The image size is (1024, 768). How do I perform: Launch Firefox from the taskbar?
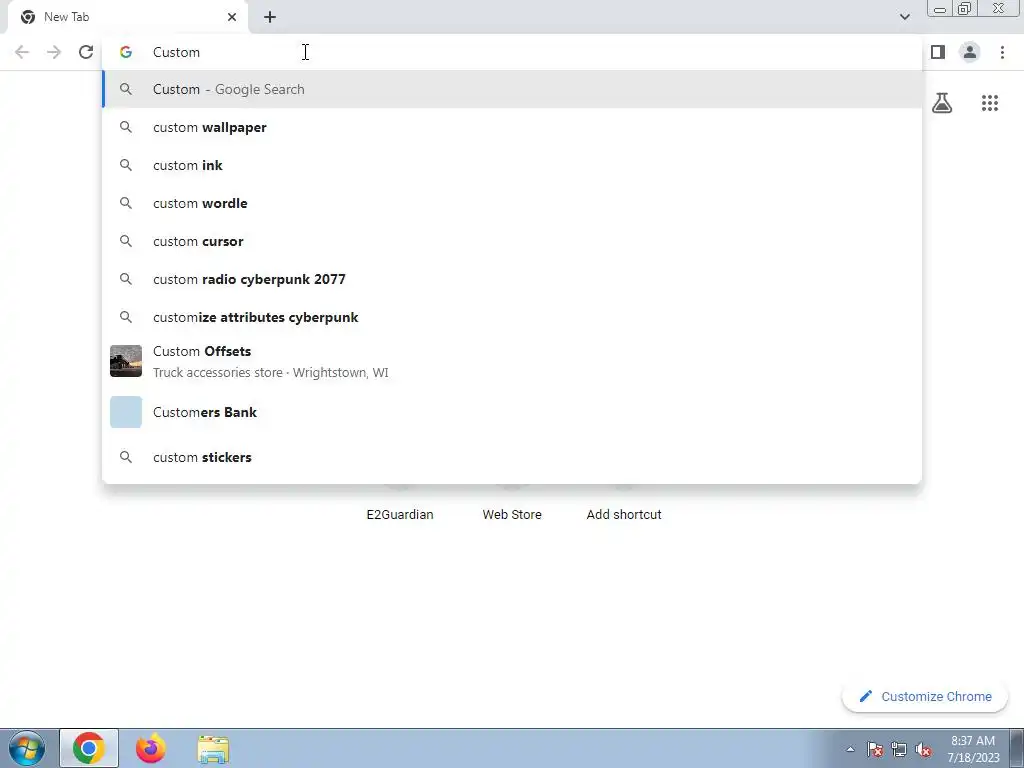(151, 748)
